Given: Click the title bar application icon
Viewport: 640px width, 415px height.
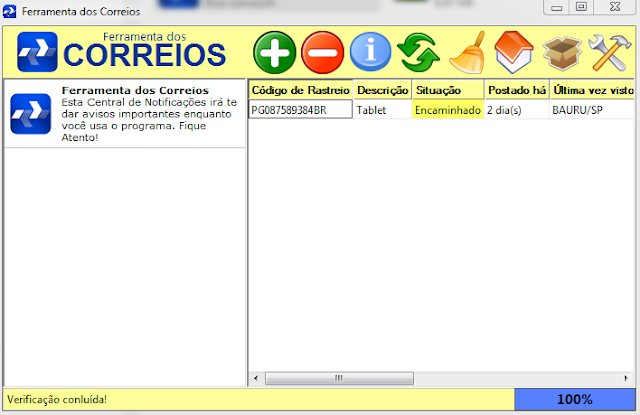Looking at the screenshot, I should click(x=9, y=11).
